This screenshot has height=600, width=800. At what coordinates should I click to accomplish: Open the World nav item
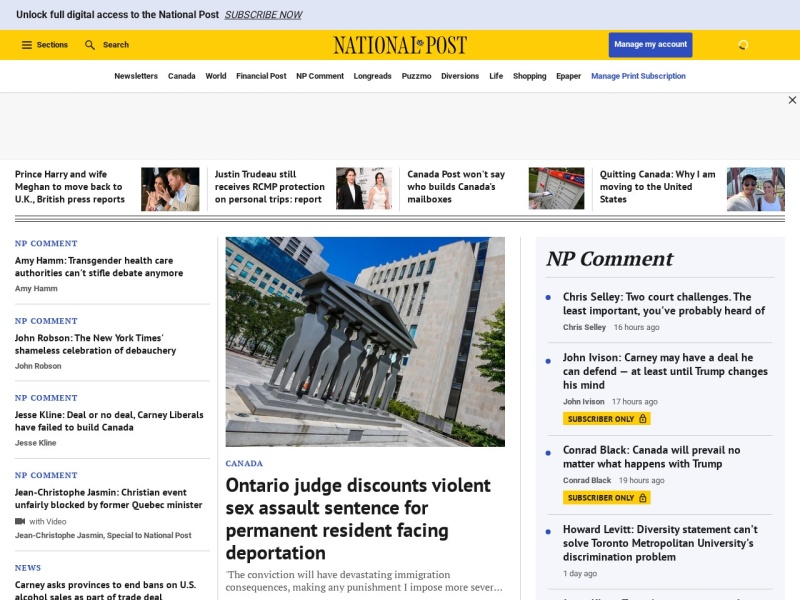pos(216,76)
